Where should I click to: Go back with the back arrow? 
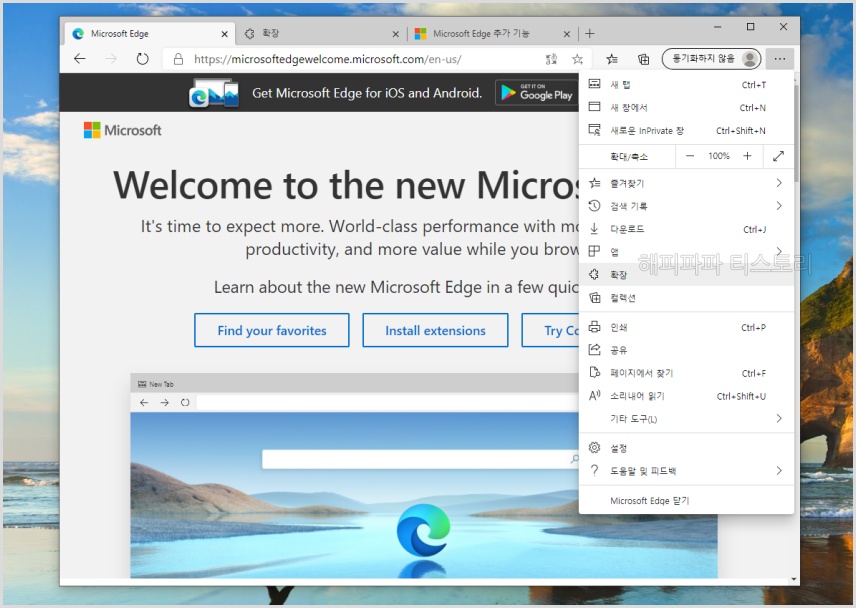[x=80, y=59]
